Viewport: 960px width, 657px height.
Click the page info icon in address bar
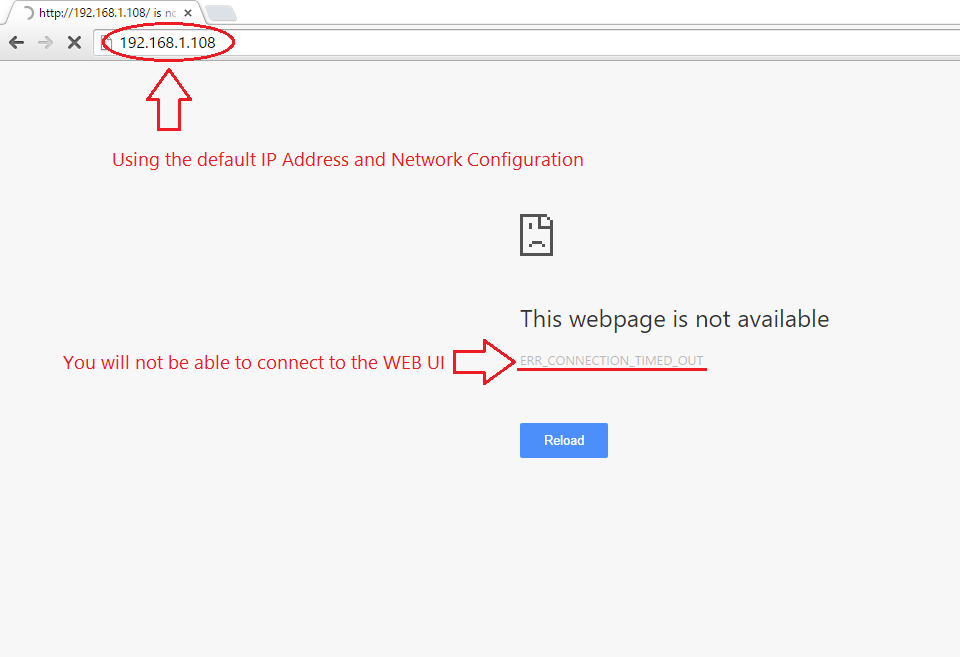click(107, 43)
